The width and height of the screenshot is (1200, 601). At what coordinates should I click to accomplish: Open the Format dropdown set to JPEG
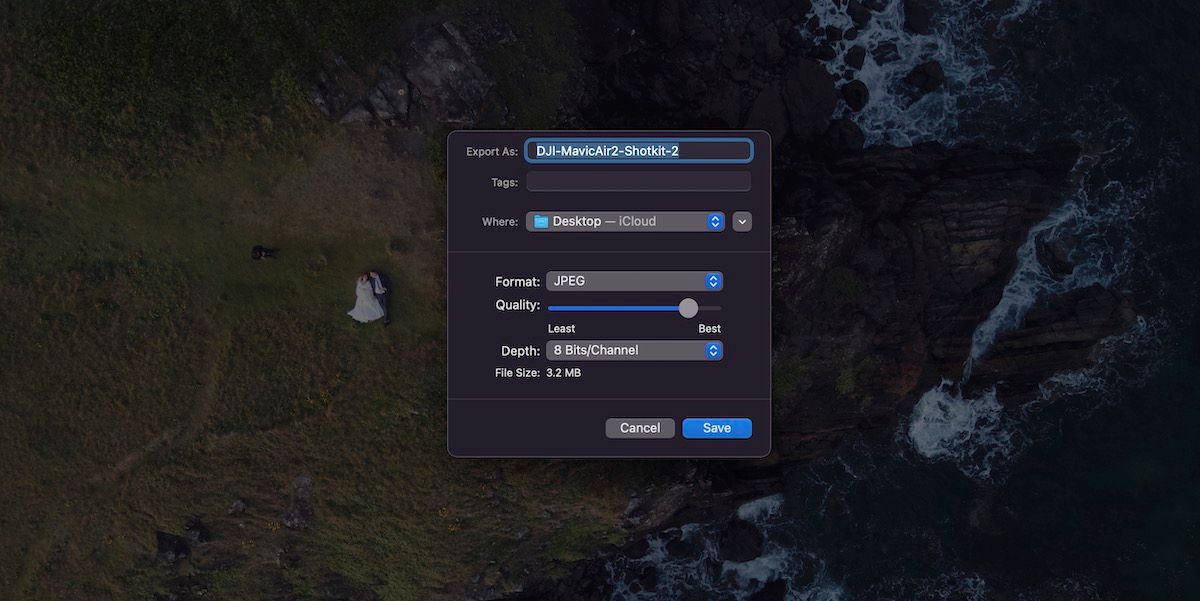coord(634,281)
